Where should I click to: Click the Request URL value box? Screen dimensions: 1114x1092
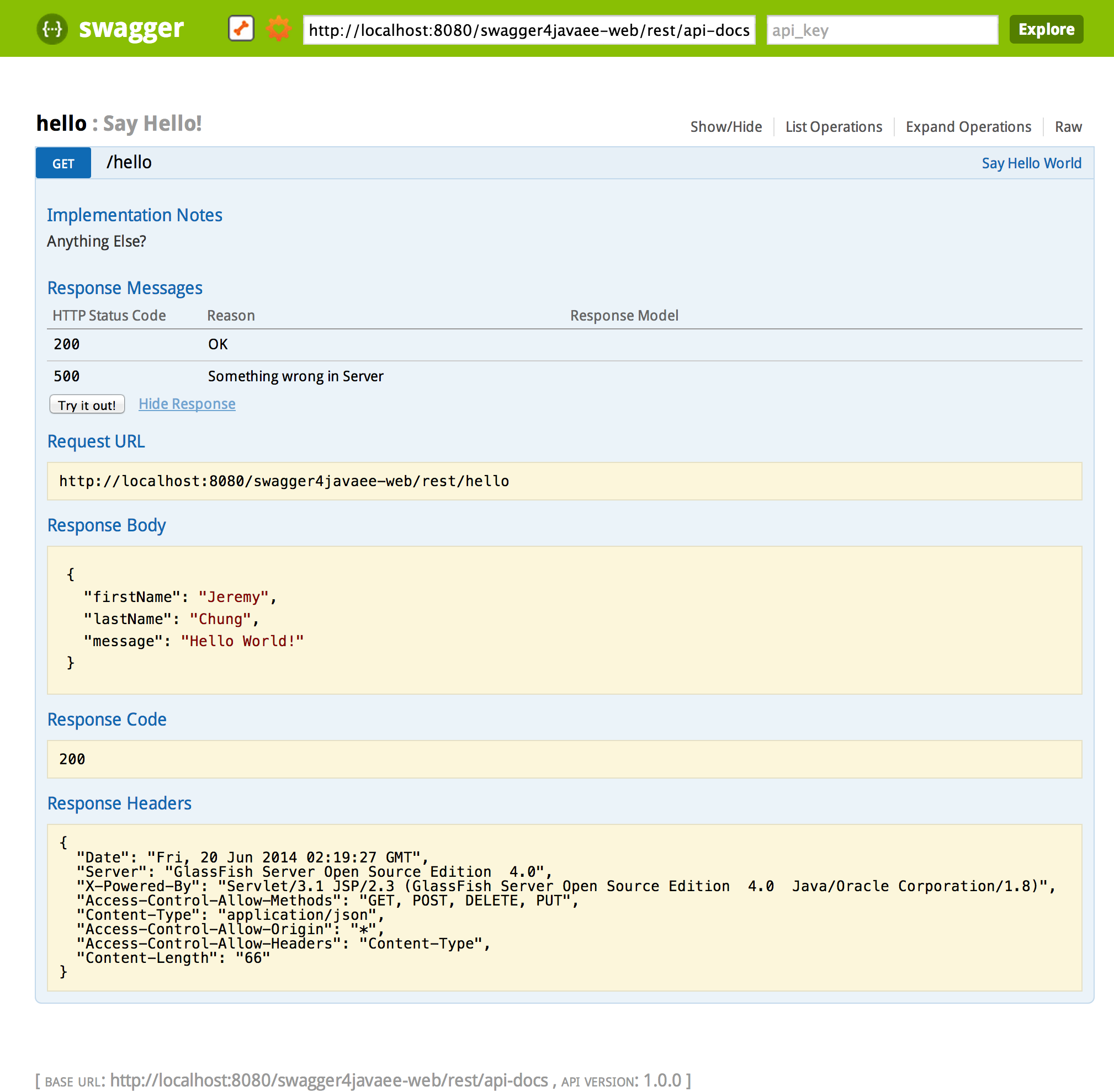(x=565, y=481)
